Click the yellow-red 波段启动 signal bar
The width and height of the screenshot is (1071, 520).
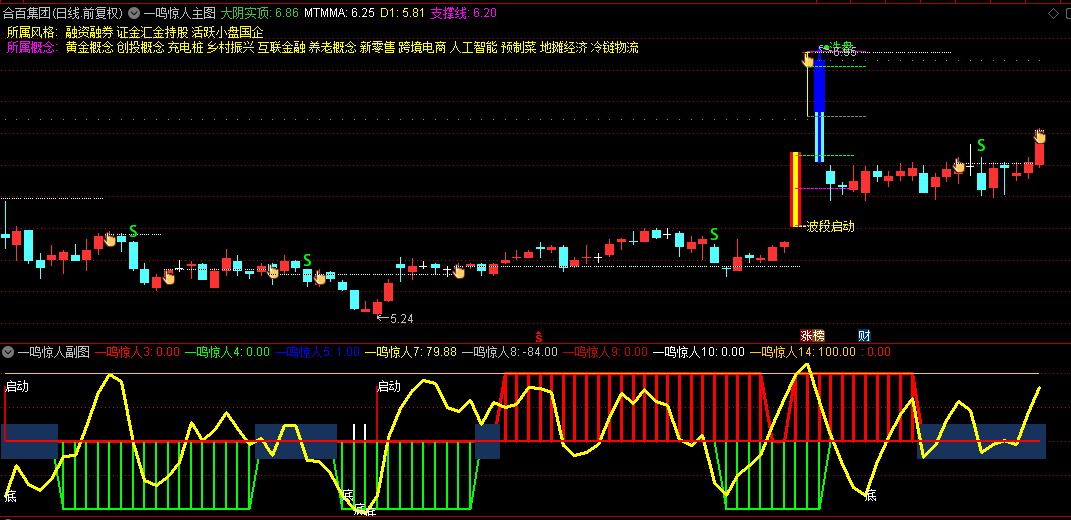pos(795,189)
